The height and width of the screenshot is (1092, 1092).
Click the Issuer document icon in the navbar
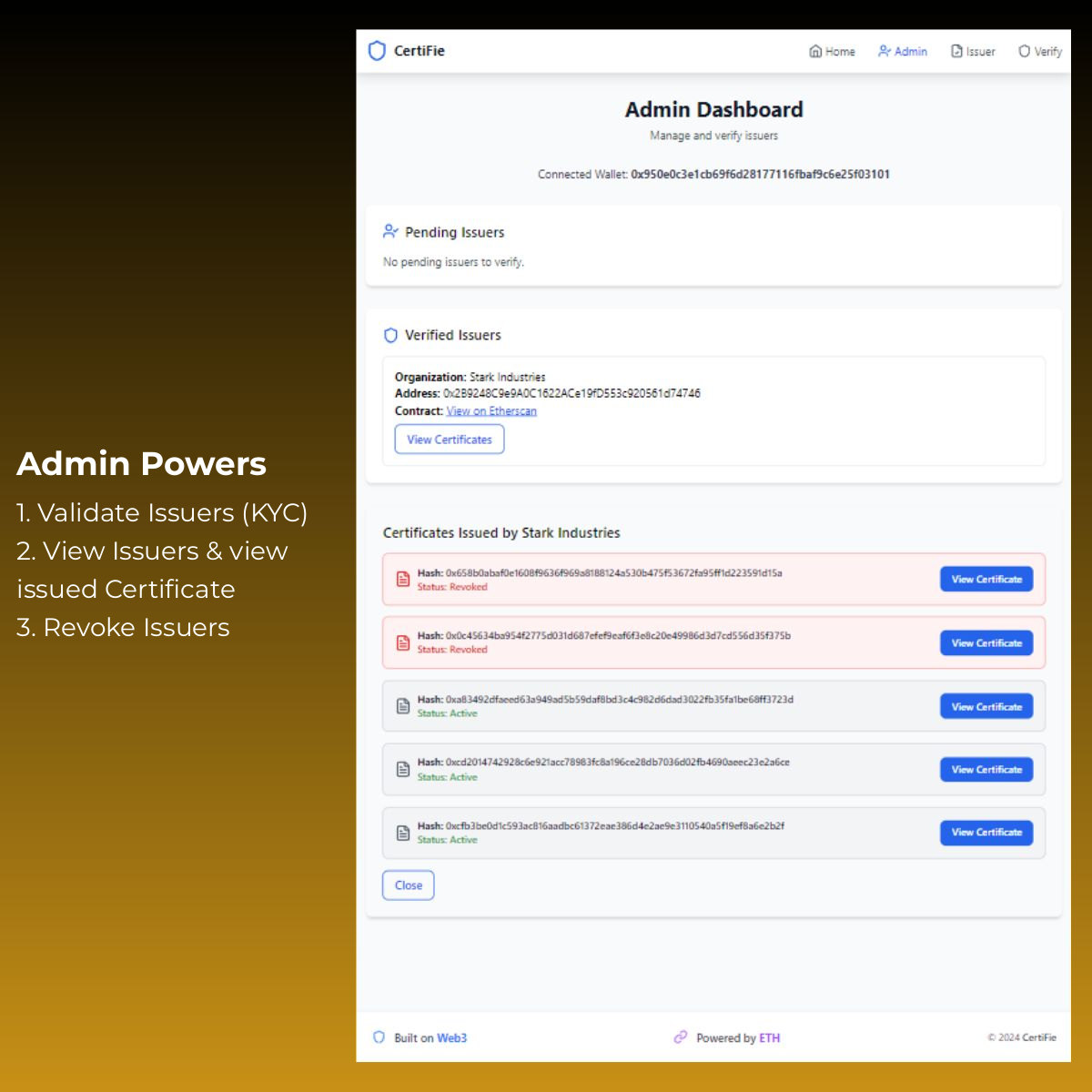[956, 51]
